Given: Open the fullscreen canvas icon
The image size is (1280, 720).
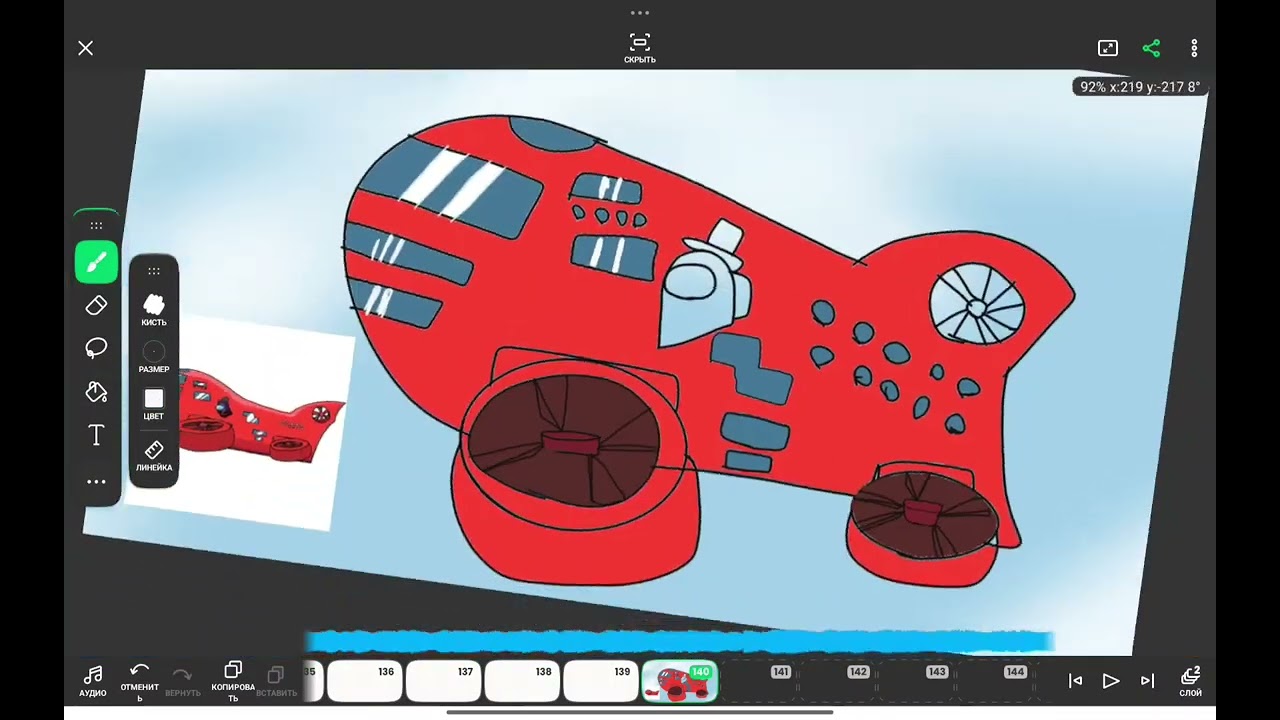Looking at the screenshot, I should pyautogui.click(x=1108, y=48).
